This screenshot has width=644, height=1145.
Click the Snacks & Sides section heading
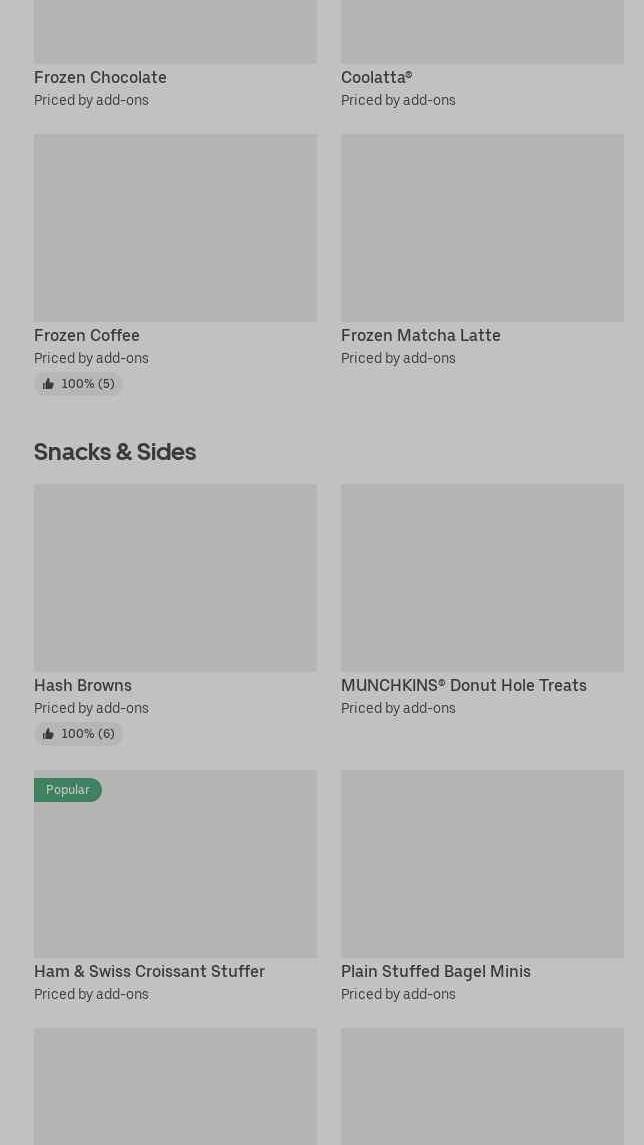coord(115,452)
